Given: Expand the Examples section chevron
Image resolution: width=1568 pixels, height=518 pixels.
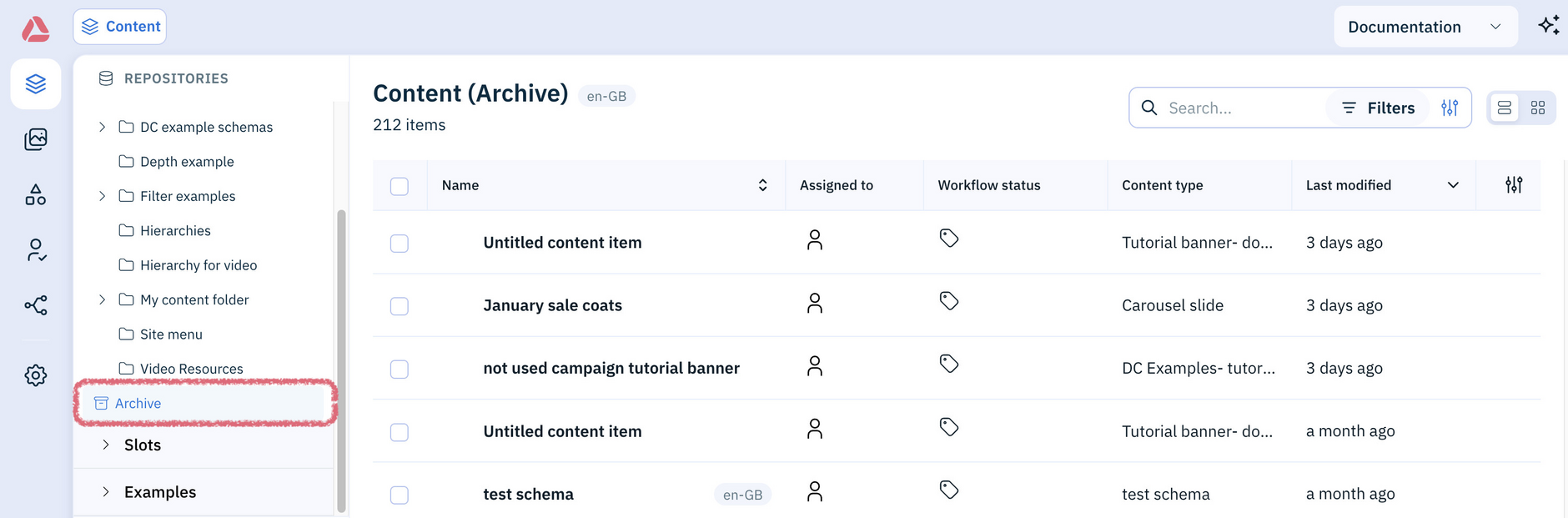Looking at the screenshot, I should pos(106,492).
